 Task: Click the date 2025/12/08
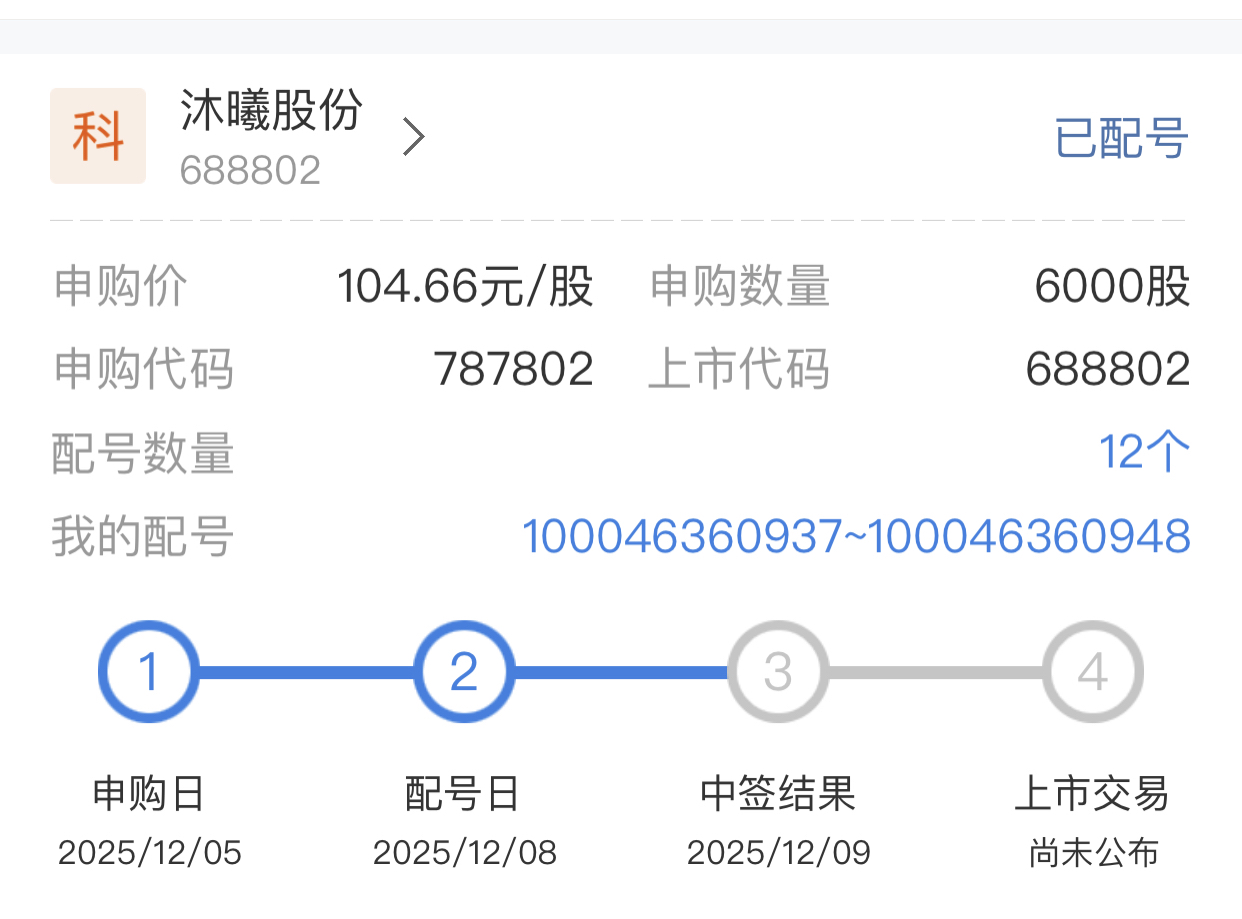coord(465,853)
